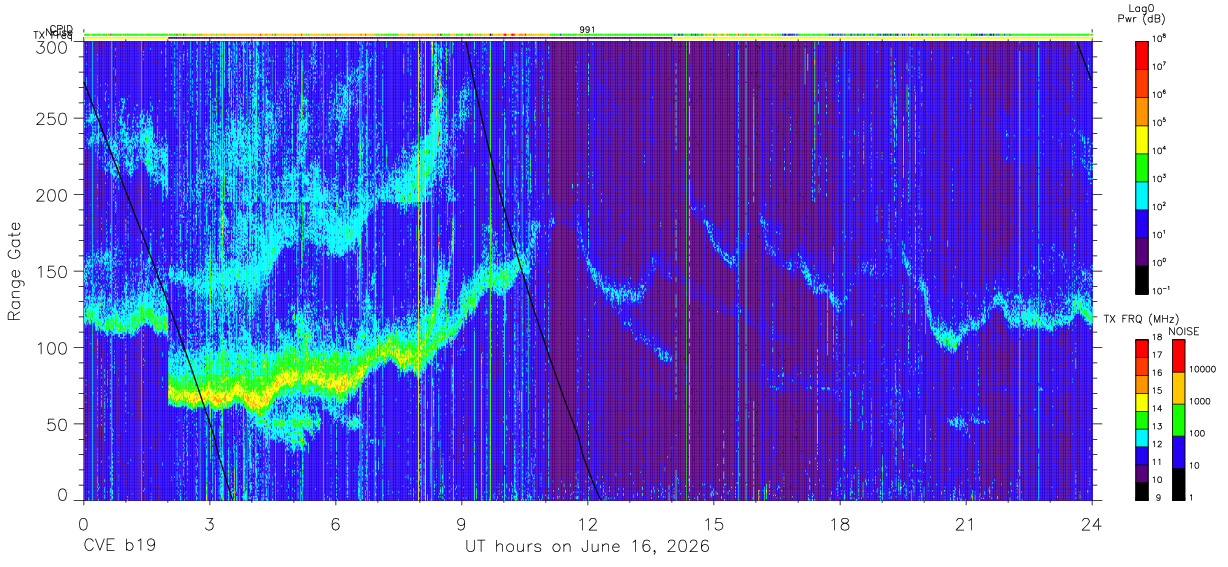The image size is (1228, 567).
Task: Pick the blue segment of NOISE colorbar
Action: click(x=1179, y=452)
